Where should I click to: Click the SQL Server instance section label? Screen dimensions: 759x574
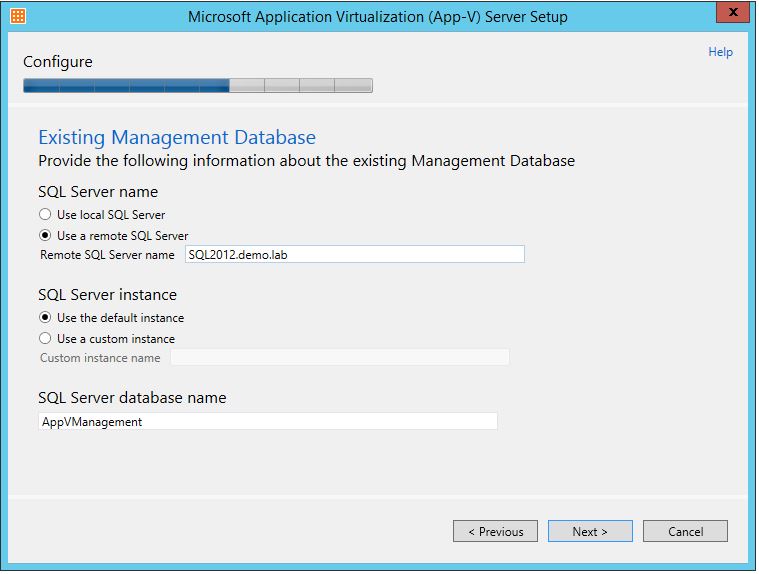coord(107,295)
